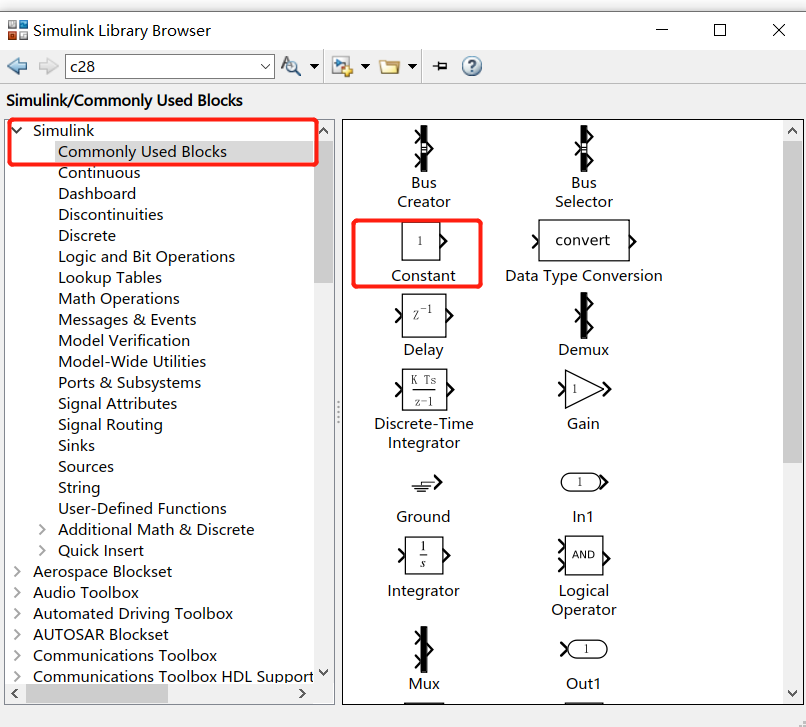Select the Lookup Tables library
The image size is (806, 727).
[x=110, y=278]
